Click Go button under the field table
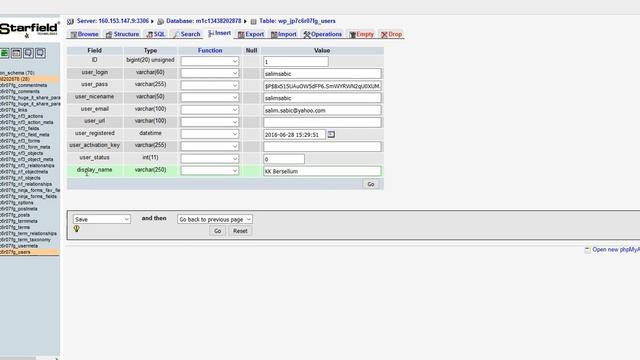 tap(371, 184)
